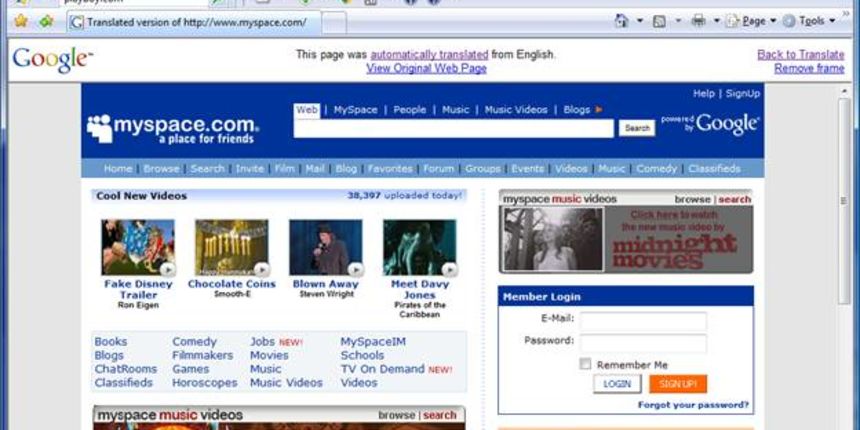Click the Help link in header

704,93
